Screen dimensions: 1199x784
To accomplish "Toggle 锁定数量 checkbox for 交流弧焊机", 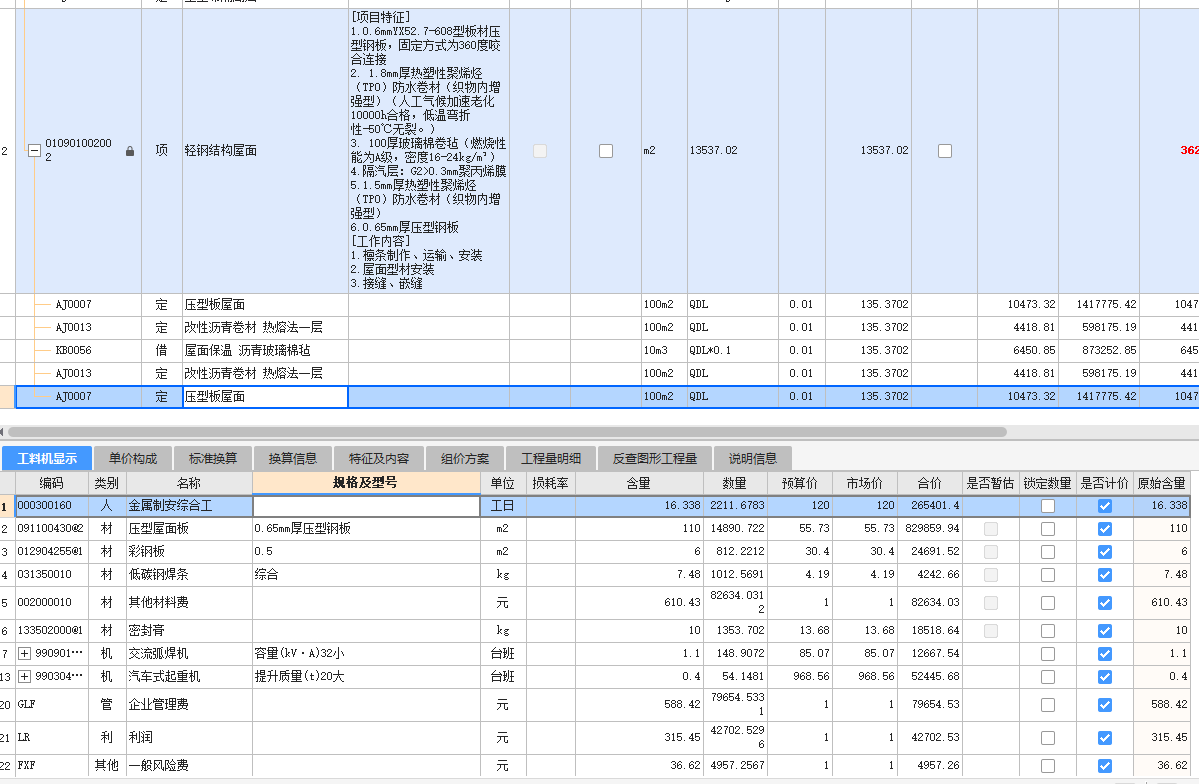I will point(1048,654).
